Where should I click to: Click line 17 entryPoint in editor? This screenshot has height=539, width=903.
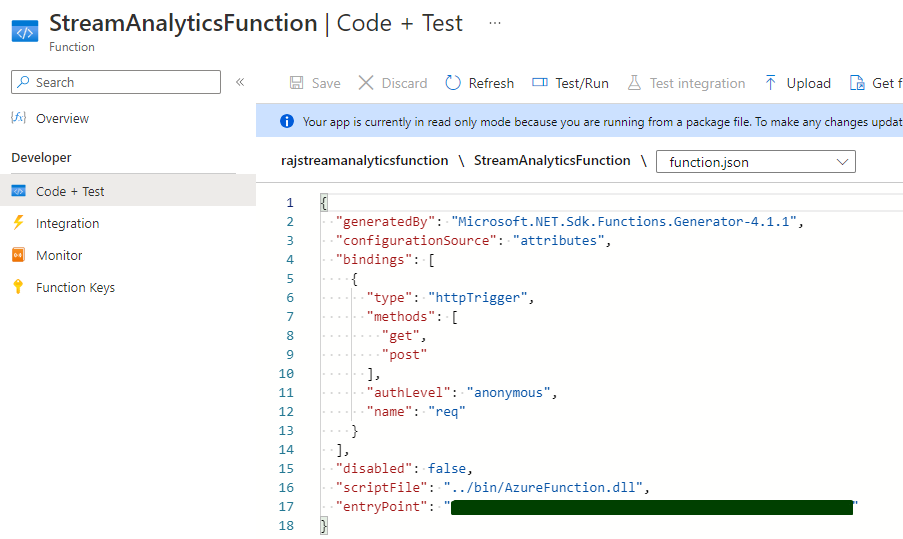[x=384, y=507]
